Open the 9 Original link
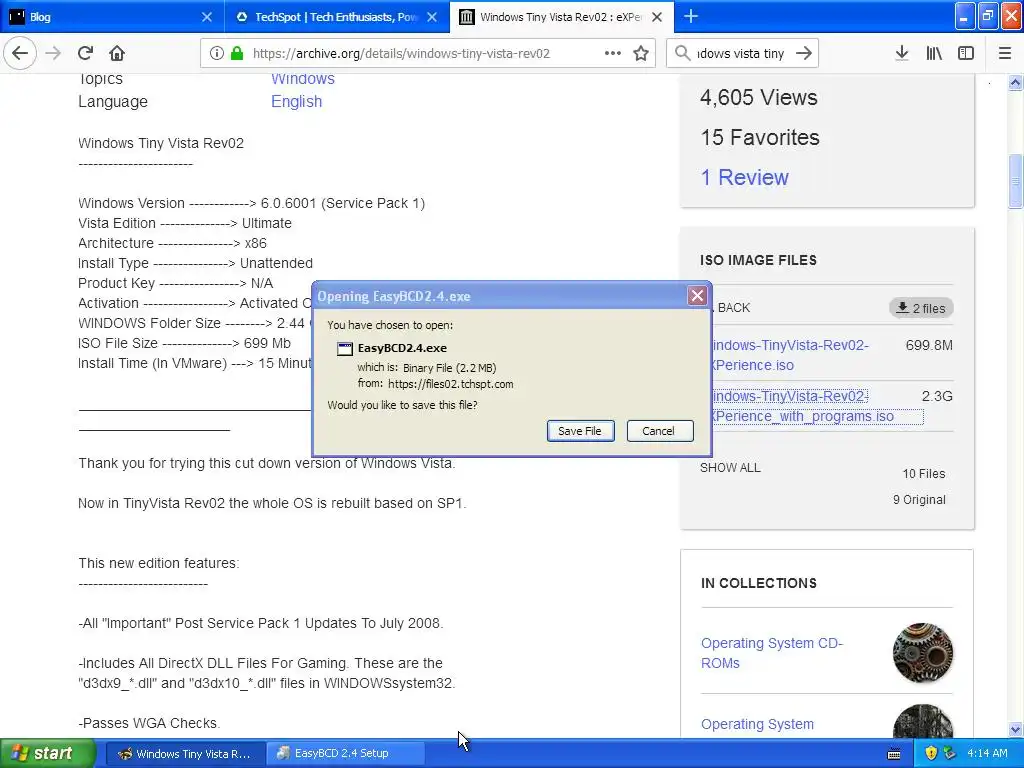 (x=919, y=500)
